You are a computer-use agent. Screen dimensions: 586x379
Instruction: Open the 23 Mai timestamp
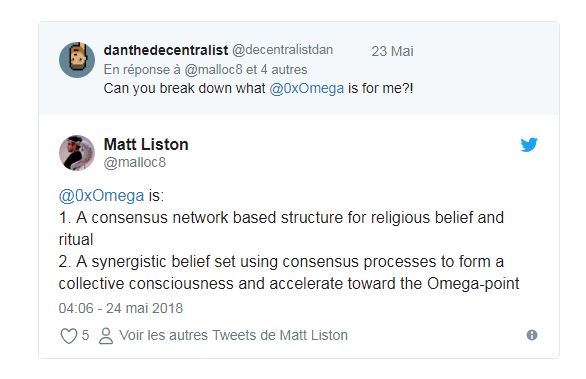392,51
